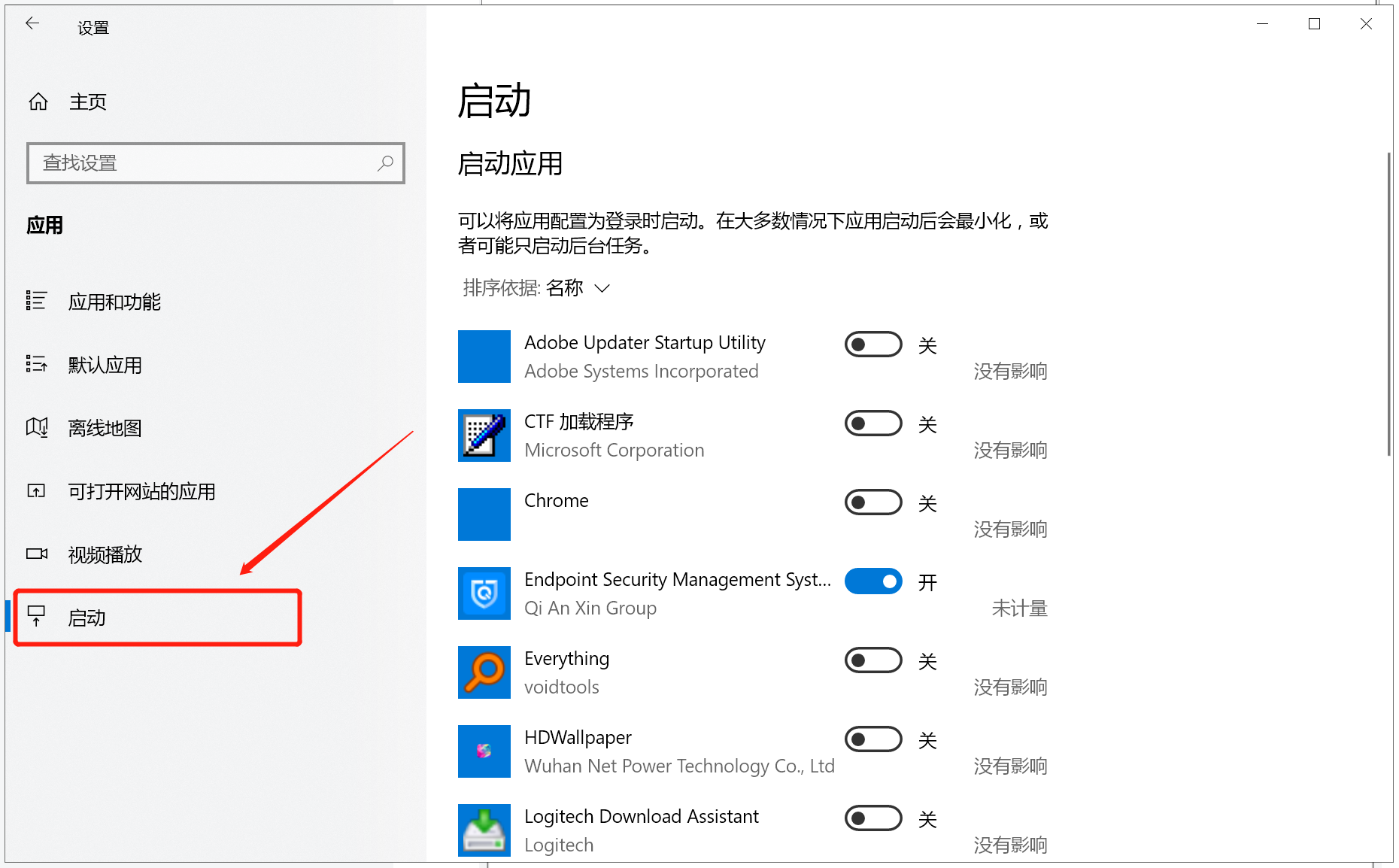Click '没有影响' impact label for Everything
The image size is (1399, 868).
point(1011,687)
